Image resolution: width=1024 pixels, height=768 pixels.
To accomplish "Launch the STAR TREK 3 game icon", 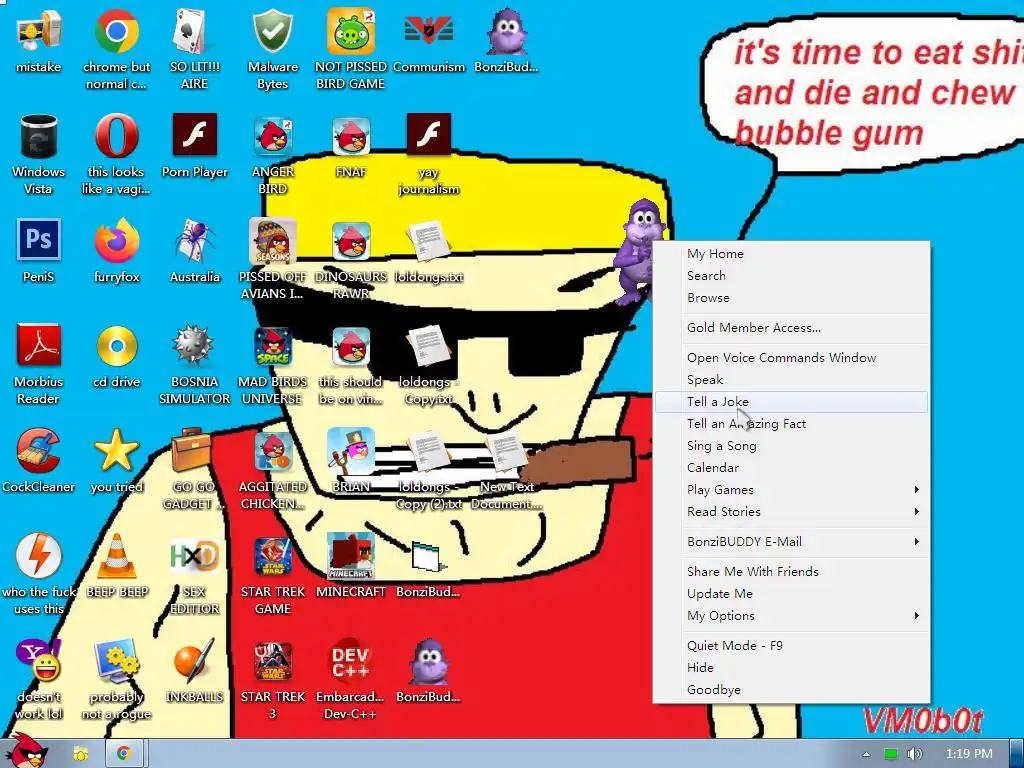I will (273, 661).
